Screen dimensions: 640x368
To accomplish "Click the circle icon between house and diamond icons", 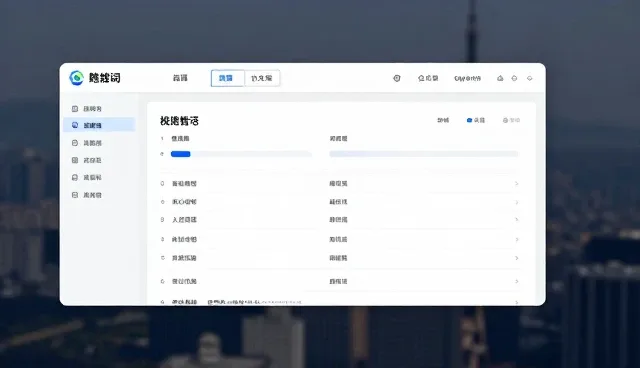I will tap(514, 78).
